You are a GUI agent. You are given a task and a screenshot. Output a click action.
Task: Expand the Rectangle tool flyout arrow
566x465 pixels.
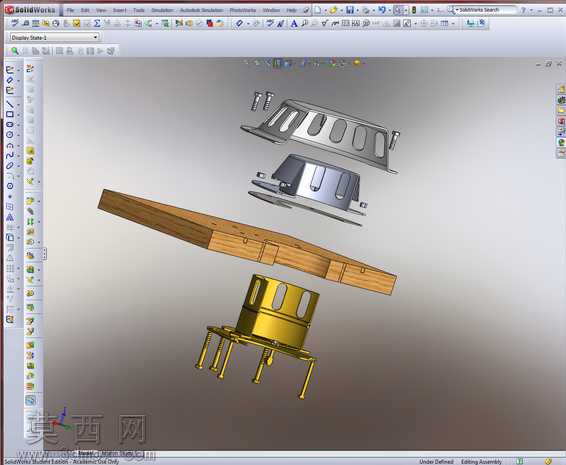pyautogui.click(x=18, y=115)
